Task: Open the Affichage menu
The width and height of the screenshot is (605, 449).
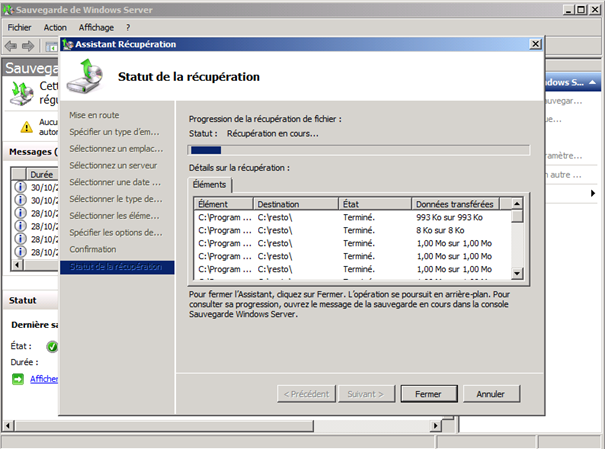Action: [96, 27]
